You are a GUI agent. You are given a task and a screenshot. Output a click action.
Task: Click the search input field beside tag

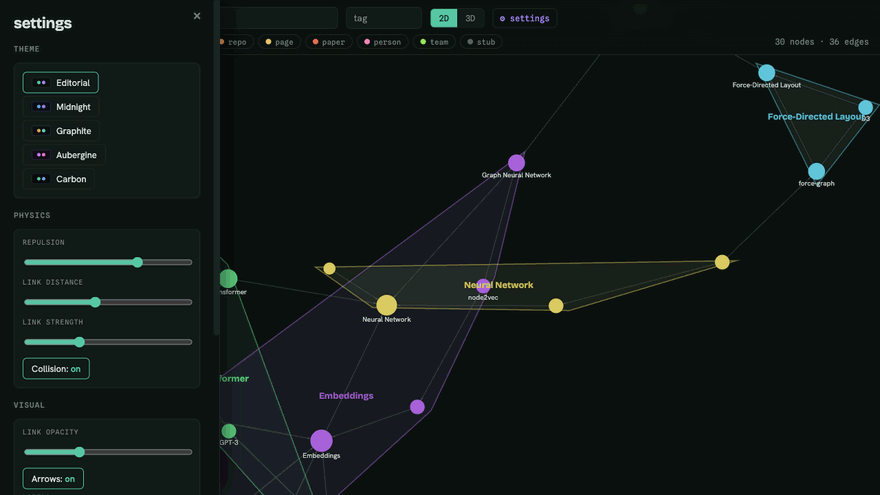(x=279, y=18)
